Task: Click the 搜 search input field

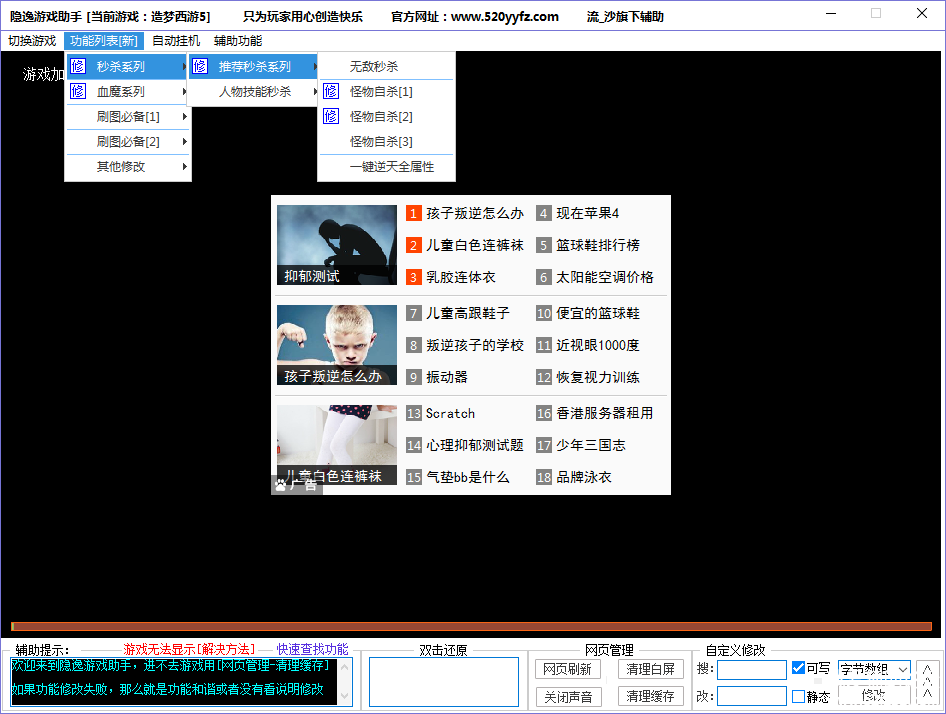Action: point(751,669)
